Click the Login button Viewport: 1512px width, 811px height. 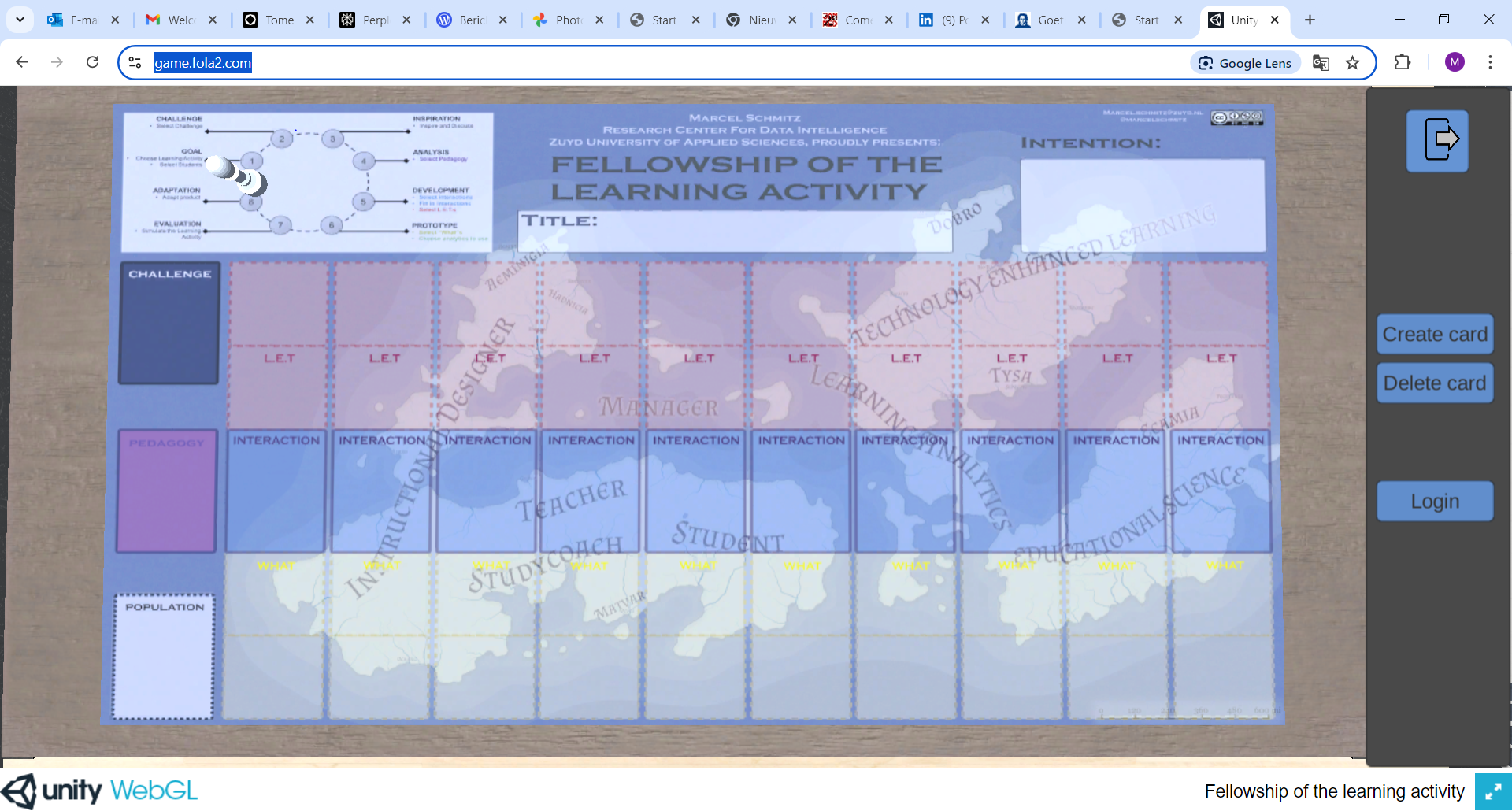coord(1434,502)
